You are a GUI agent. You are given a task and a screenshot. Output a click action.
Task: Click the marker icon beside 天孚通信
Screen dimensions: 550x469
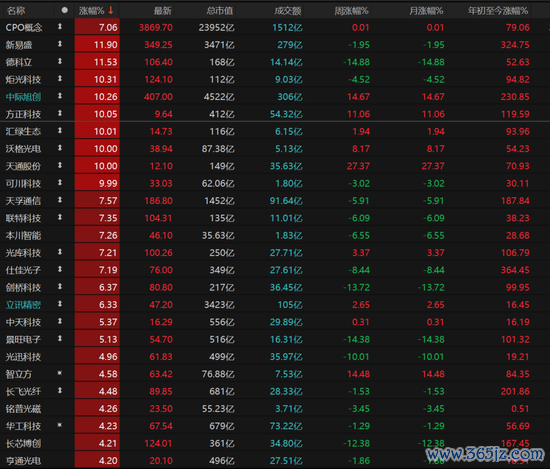(x=60, y=200)
